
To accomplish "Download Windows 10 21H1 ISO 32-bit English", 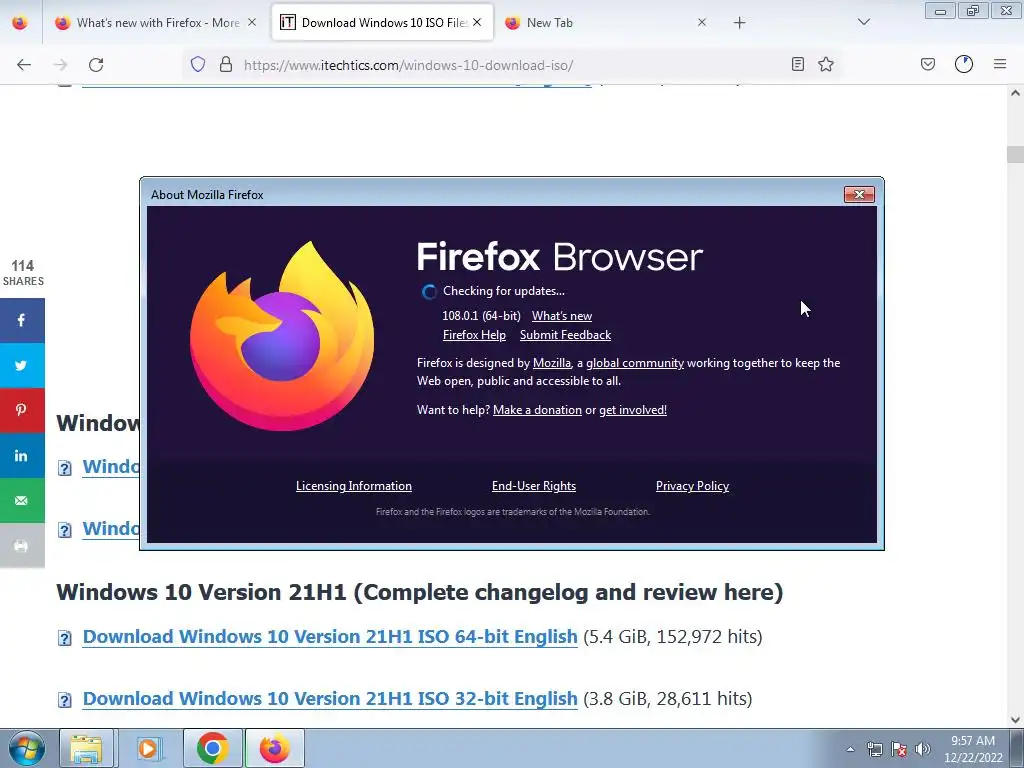I will pos(330,699).
